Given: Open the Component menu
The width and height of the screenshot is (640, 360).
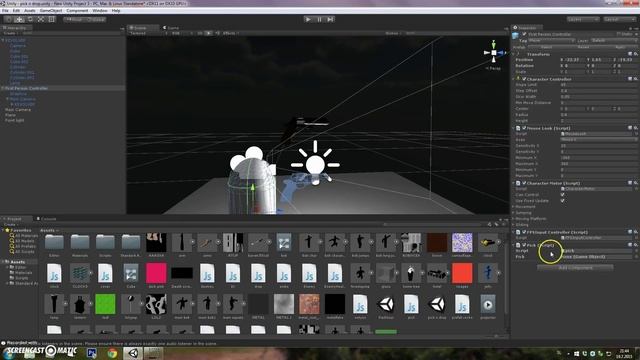Looking at the screenshot, I should pyautogui.click(x=77, y=11).
